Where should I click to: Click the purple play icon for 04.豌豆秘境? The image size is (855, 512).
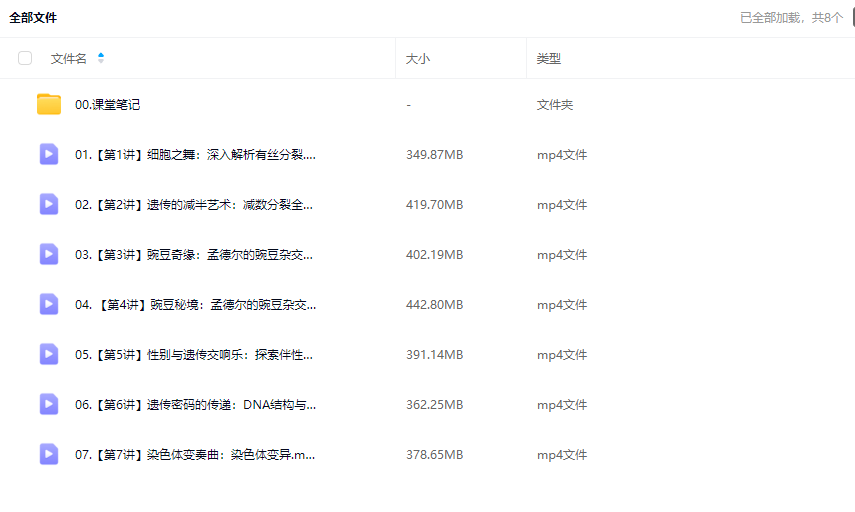pos(49,304)
